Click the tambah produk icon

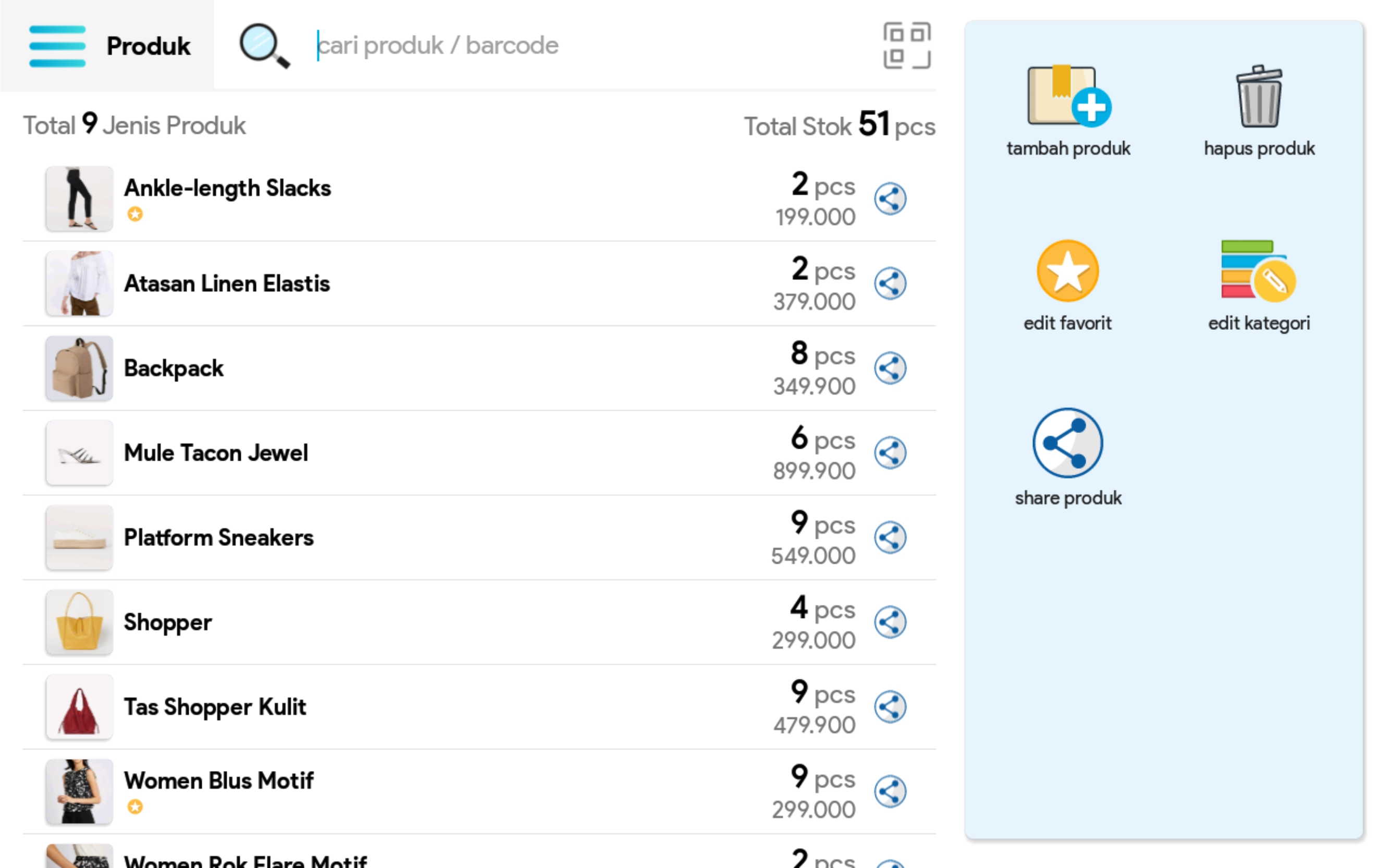pos(1068,96)
